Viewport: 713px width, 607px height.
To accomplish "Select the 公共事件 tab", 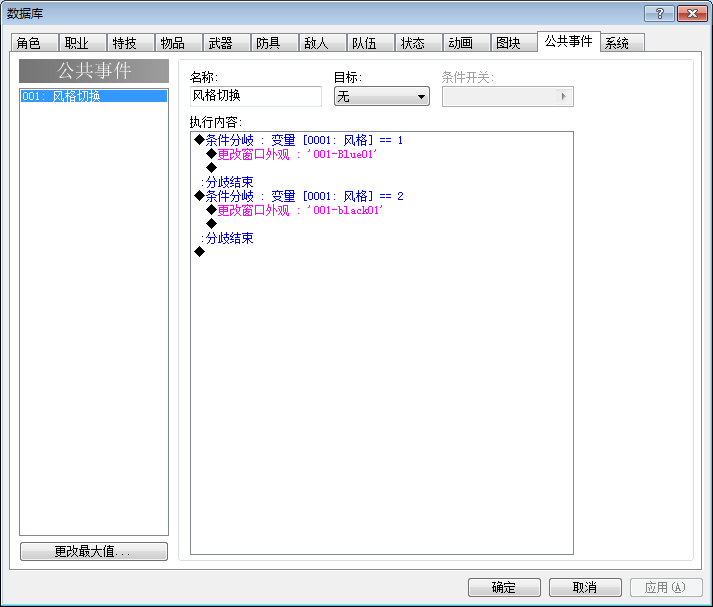I will pos(569,41).
